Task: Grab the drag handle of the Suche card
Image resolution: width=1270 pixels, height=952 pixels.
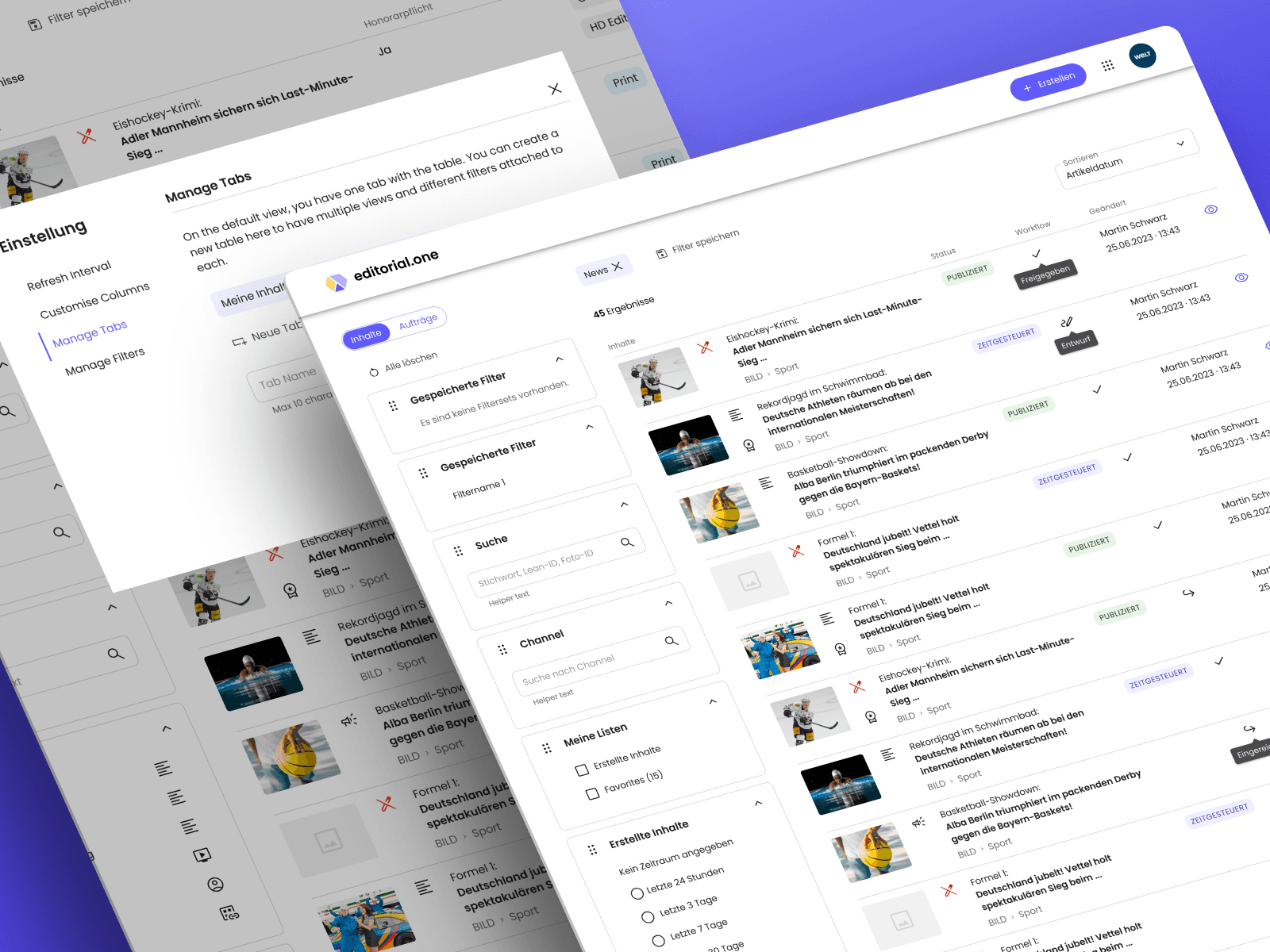Action: tap(458, 551)
